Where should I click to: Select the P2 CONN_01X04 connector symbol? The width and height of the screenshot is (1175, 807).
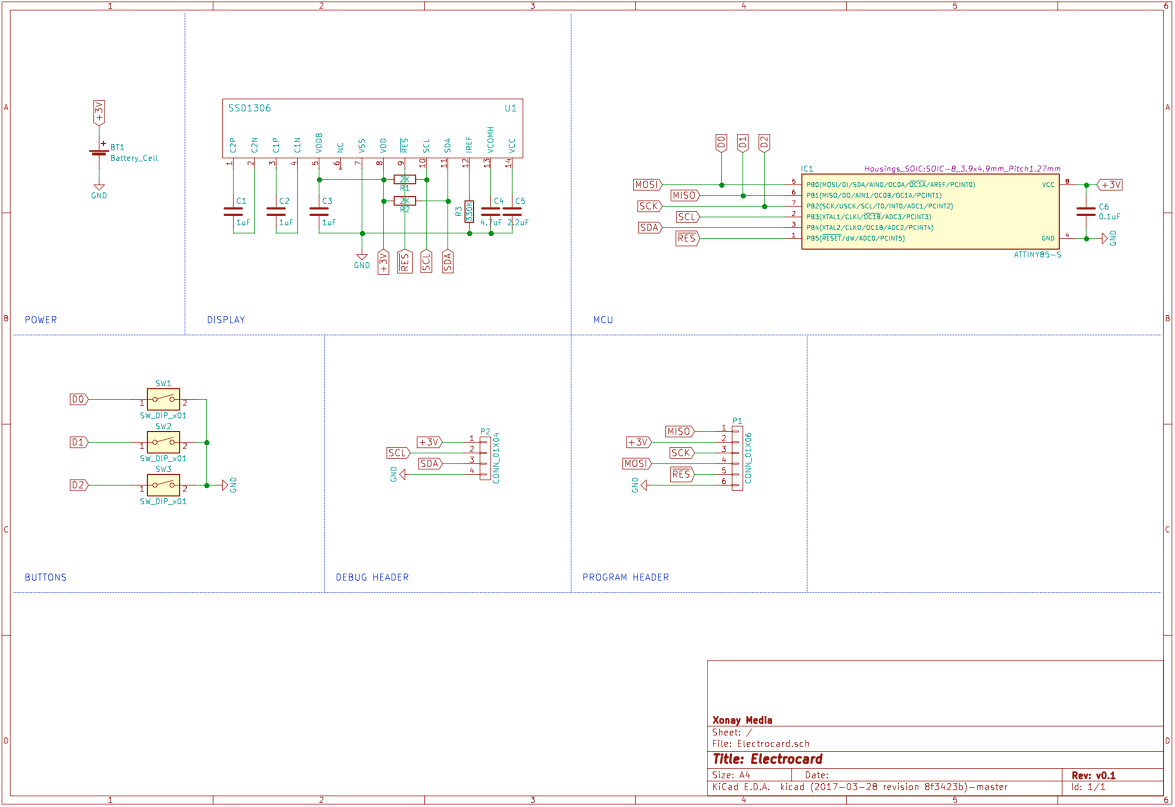(486, 456)
